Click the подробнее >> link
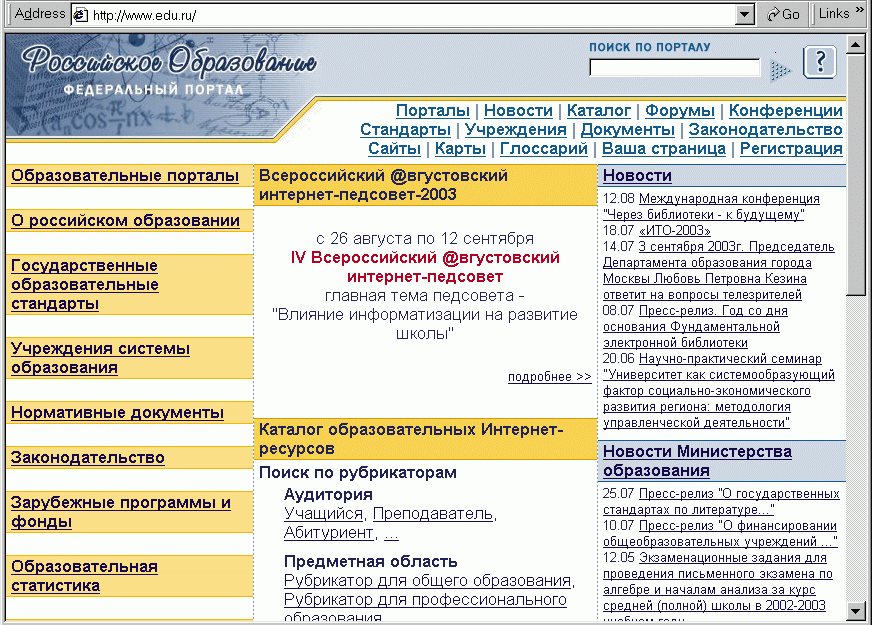872x625 pixels. [x=549, y=377]
